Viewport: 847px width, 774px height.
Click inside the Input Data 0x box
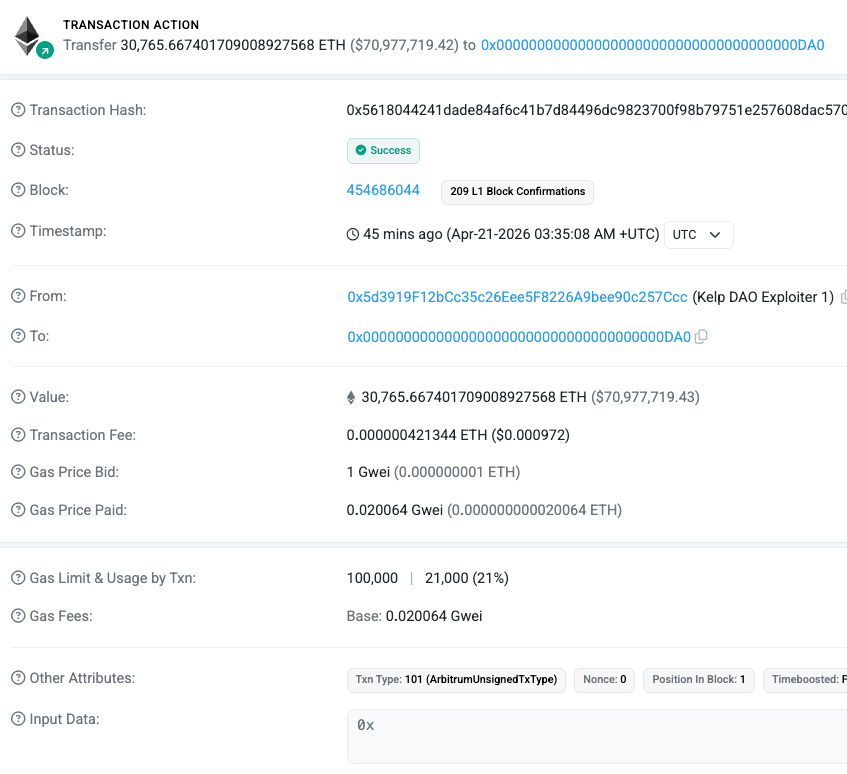coord(597,736)
